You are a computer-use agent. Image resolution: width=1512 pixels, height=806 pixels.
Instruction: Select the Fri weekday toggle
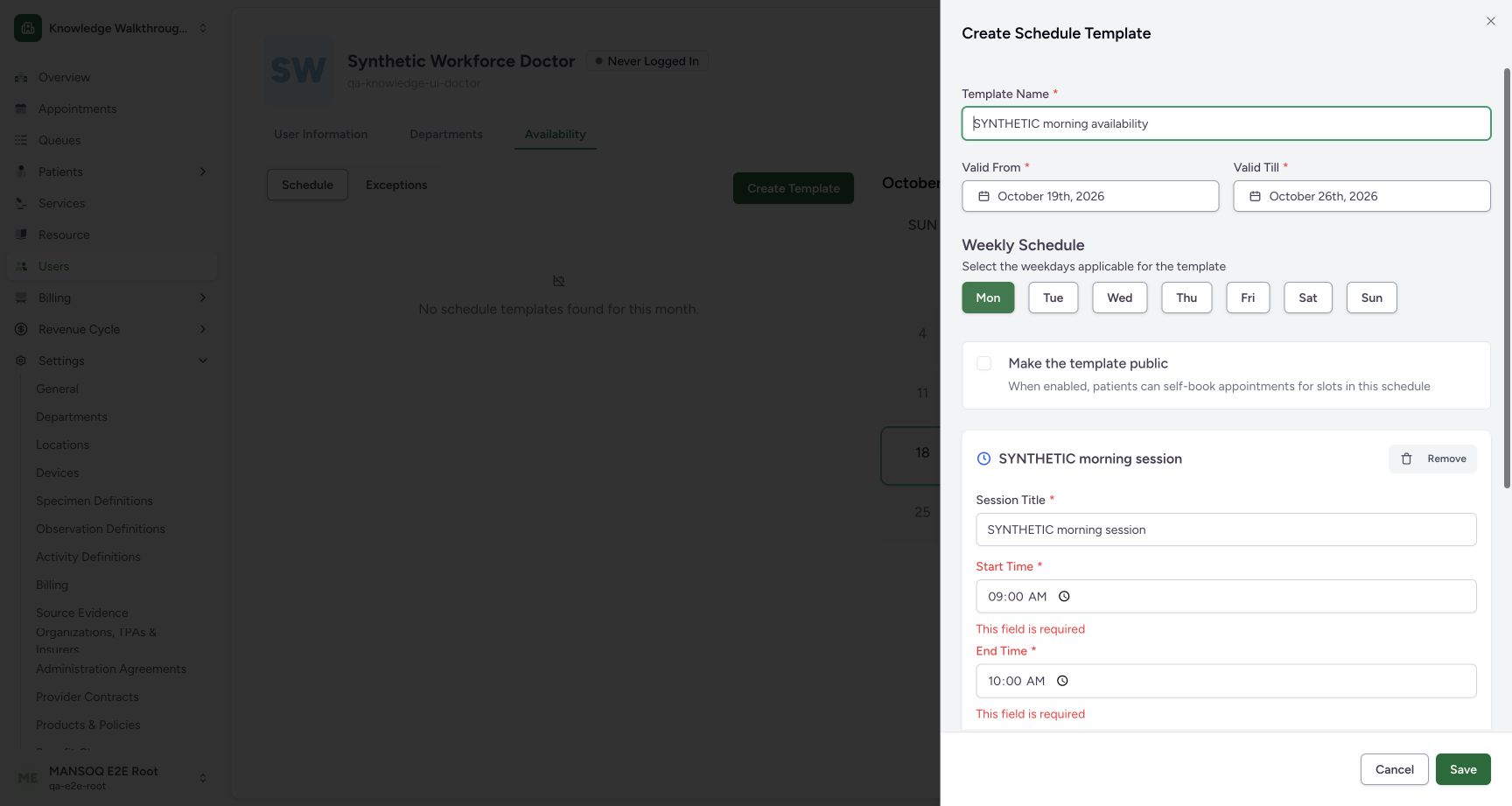tap(1248, 298)
